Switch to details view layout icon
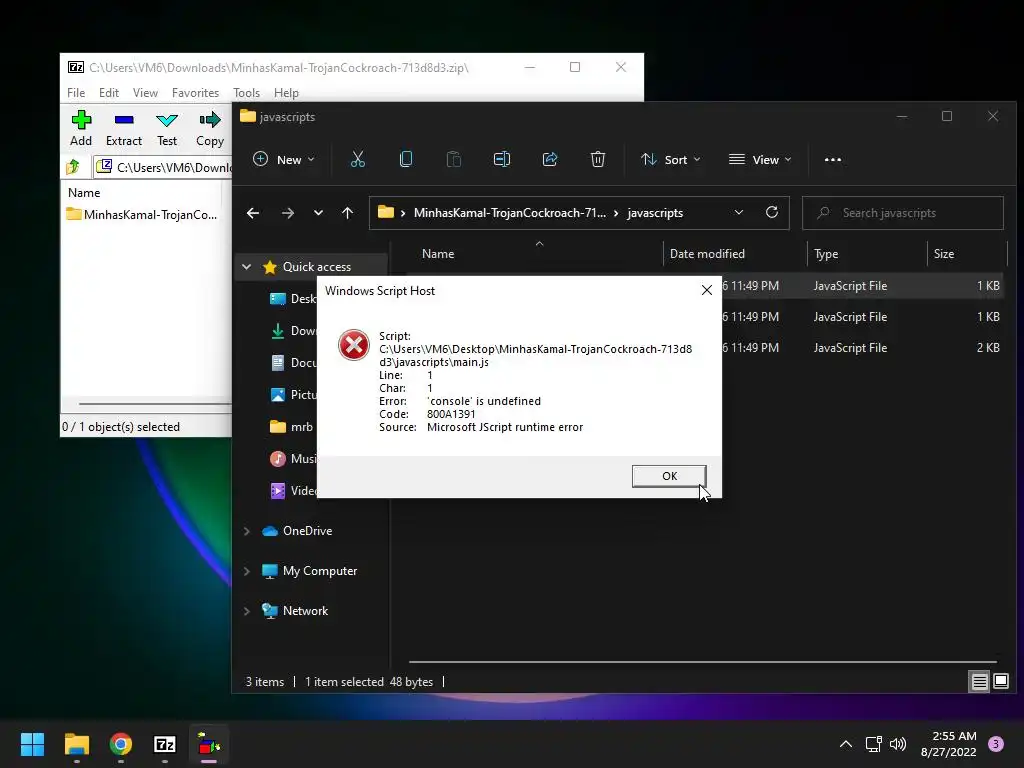The width and height of the screenshot is (1024, 768). coord(980,682)
